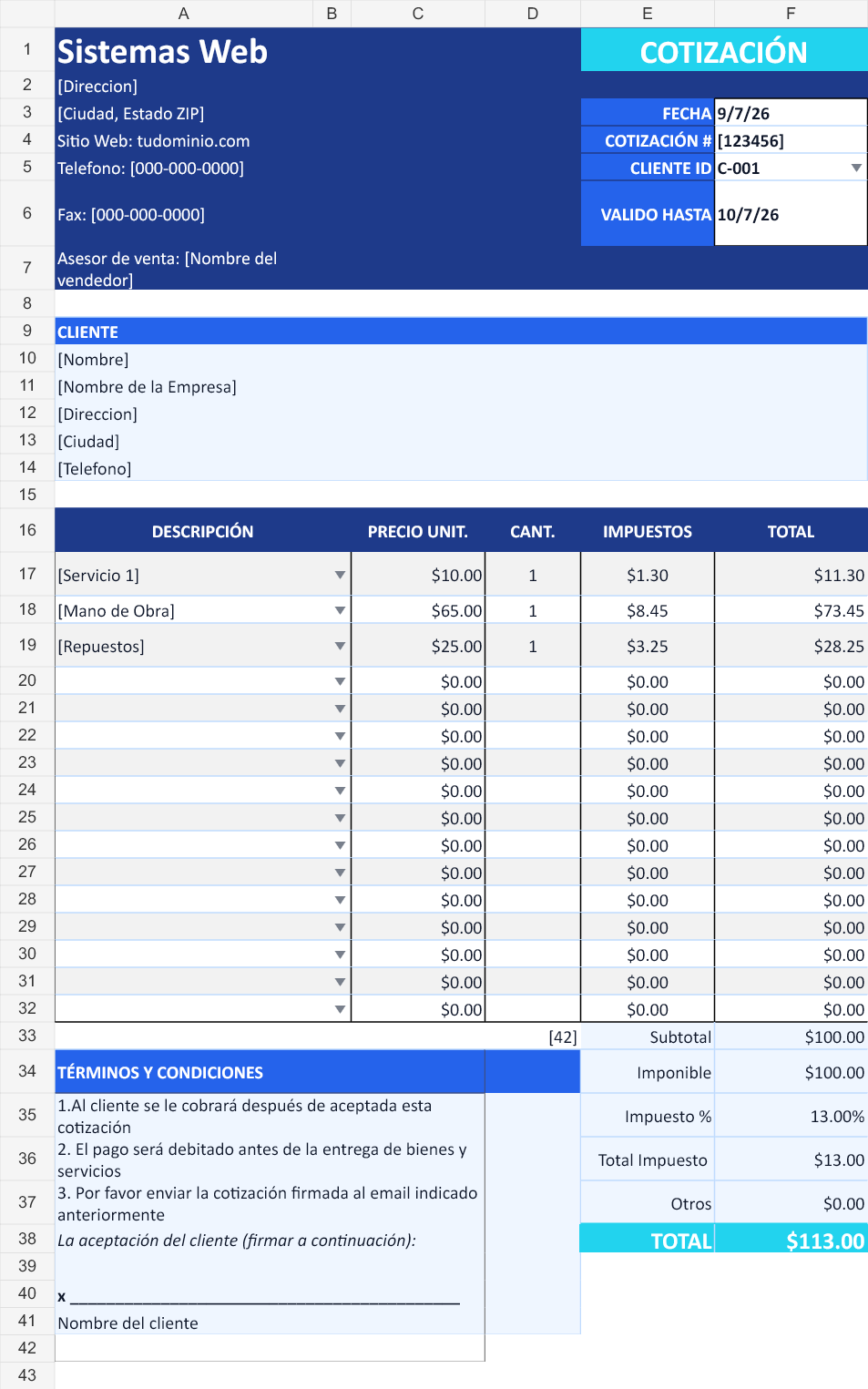868x1389 pixels.
Task: Select row 33 header
Action: 27,1036
